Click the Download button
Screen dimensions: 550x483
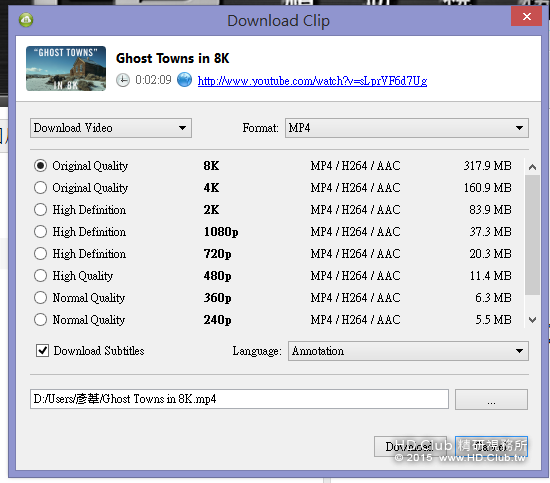410,447
